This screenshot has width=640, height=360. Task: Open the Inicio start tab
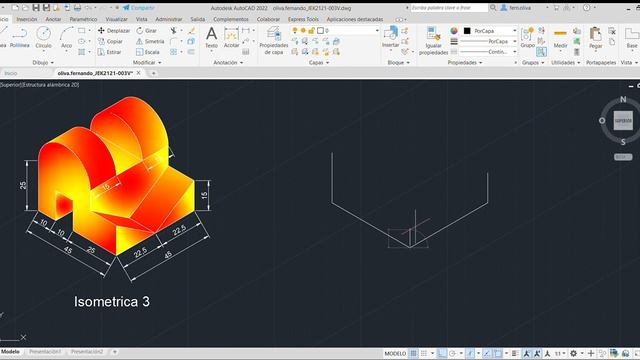click(11, 73)
